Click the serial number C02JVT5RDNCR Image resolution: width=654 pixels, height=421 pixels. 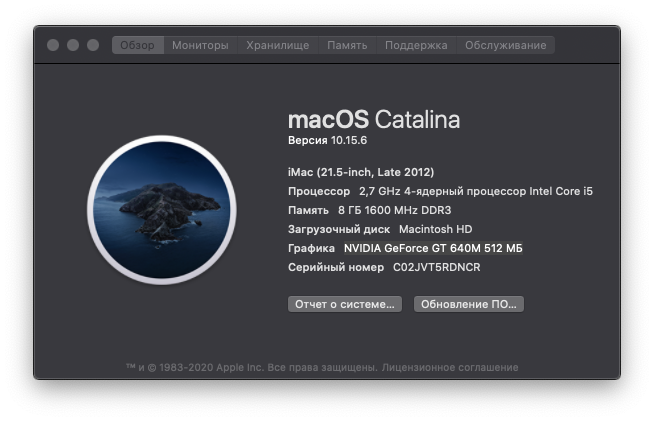pos(437,267)
